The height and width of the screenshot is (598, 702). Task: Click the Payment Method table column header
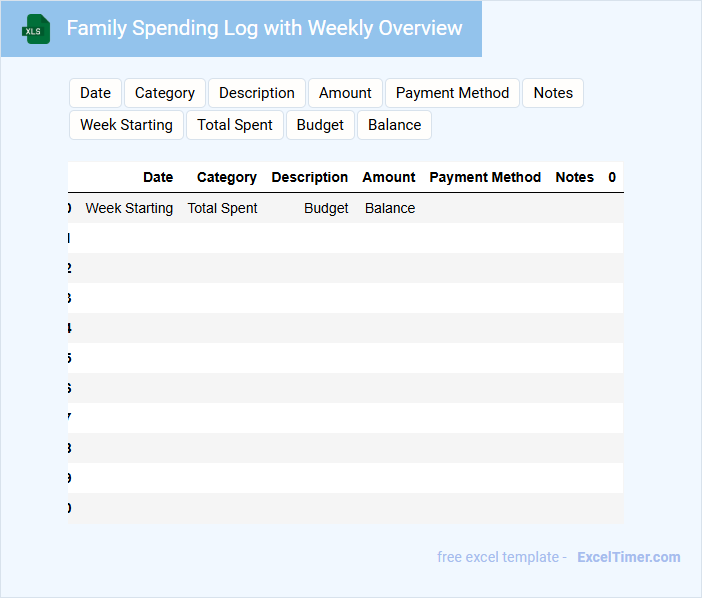pyautogui.click(x=485, y=177)
